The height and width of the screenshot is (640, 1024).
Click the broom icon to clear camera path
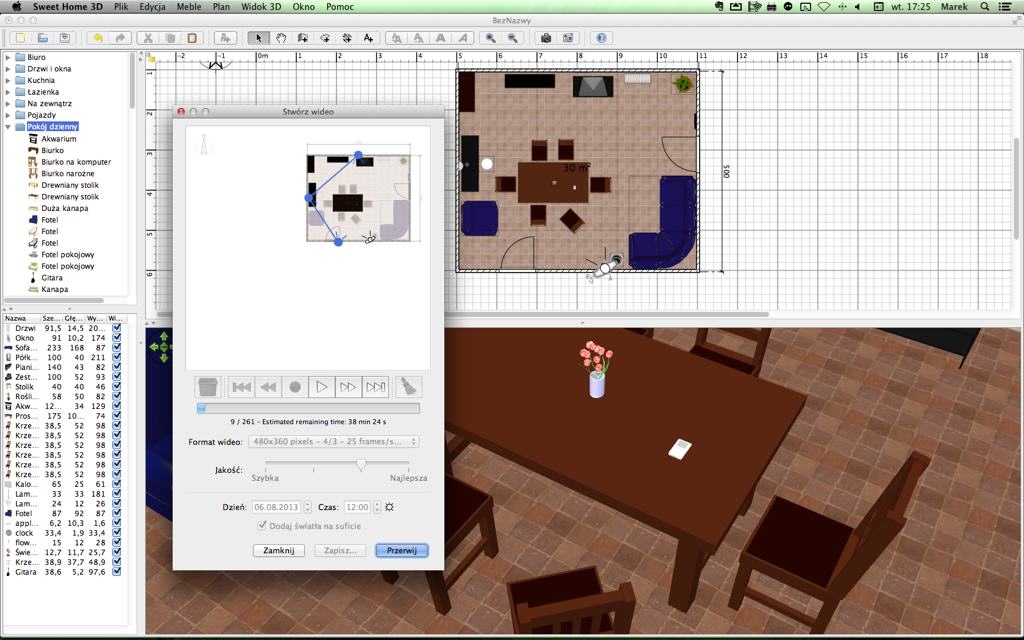(408, 387)
